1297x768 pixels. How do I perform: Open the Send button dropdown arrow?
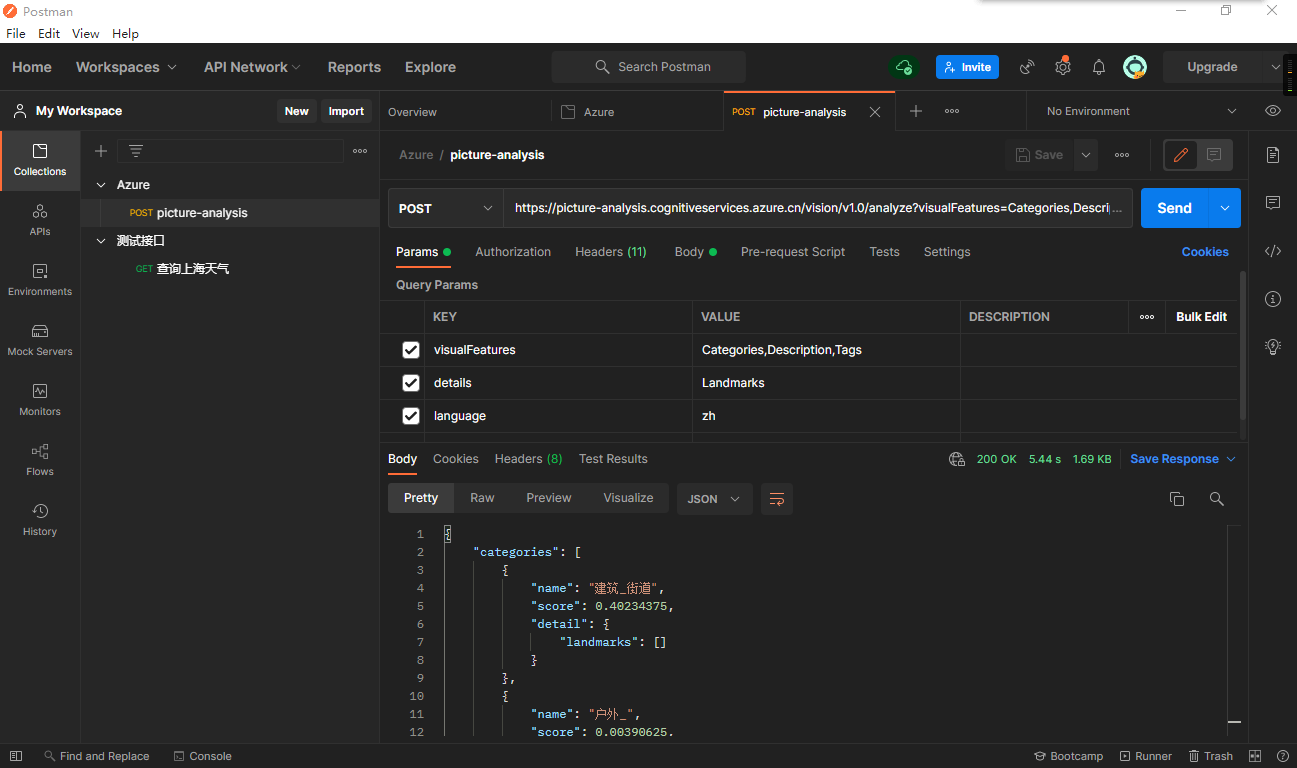click(1225, 208)
